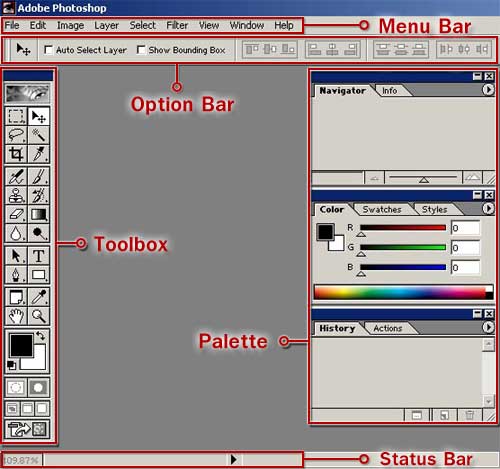Select the Move tool in toolbox

(x=39, y=116)
